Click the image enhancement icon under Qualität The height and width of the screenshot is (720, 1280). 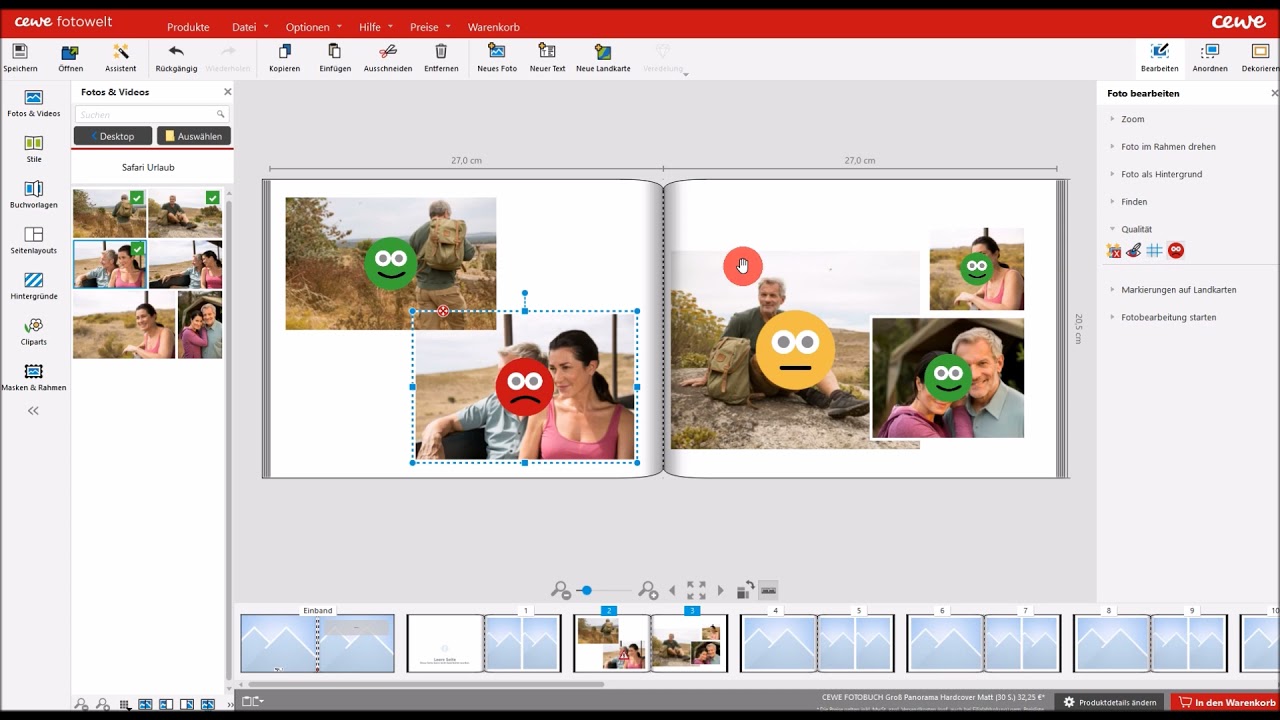[1114, 251]
